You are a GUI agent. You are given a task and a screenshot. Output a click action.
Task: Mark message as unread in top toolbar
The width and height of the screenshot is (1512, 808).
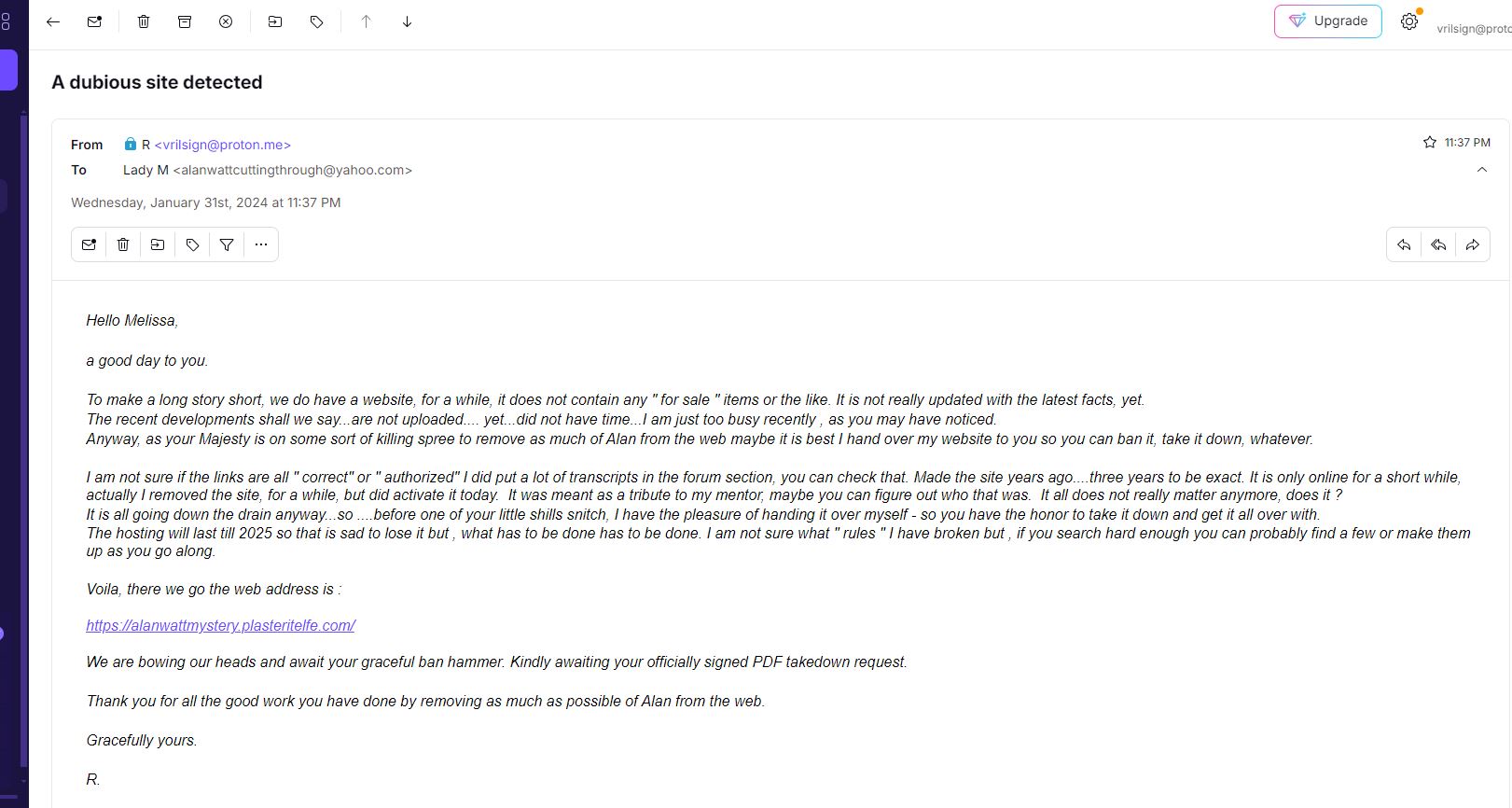click(x=94, y=21)
